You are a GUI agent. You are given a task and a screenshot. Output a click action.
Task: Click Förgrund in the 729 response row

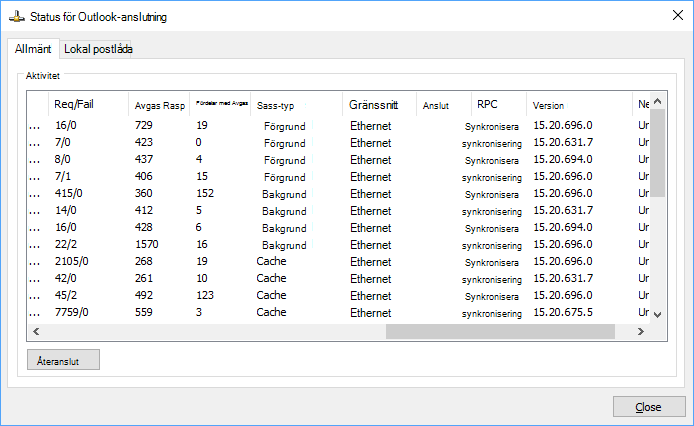pyautogui.click(x=285, y=127)
